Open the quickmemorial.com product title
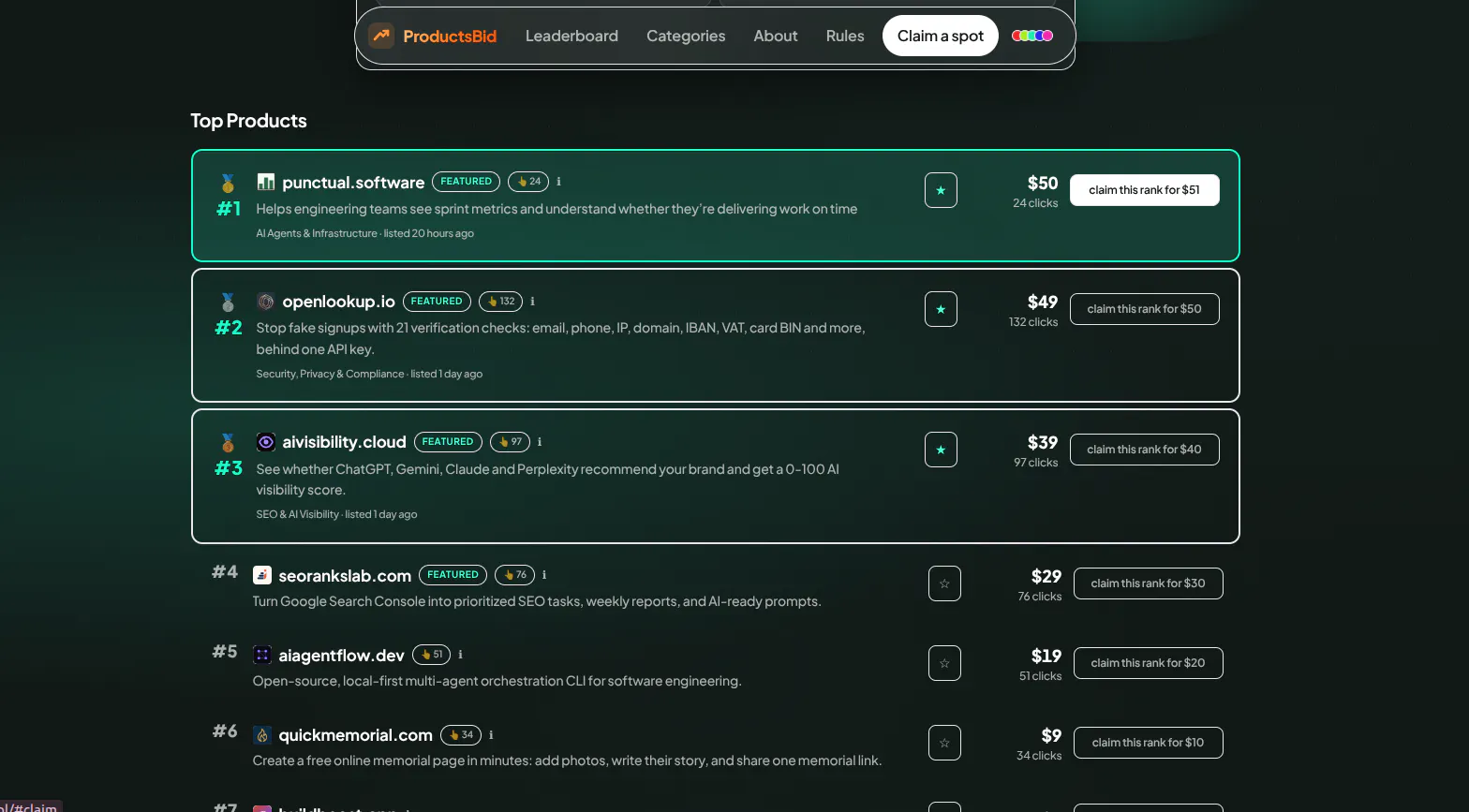Screen dimensions: 1469x812 point(355,735)
